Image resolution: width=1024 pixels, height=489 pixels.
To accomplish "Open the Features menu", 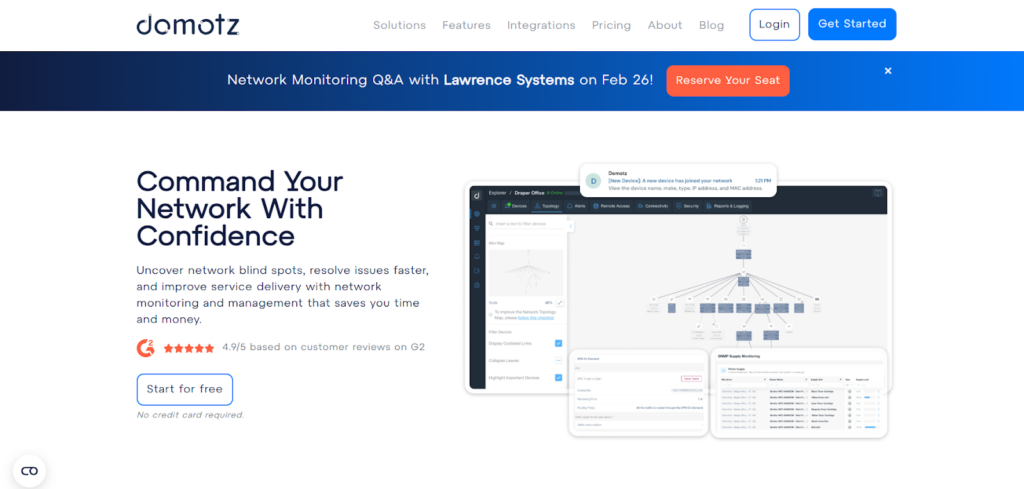I will pos(466,25).
